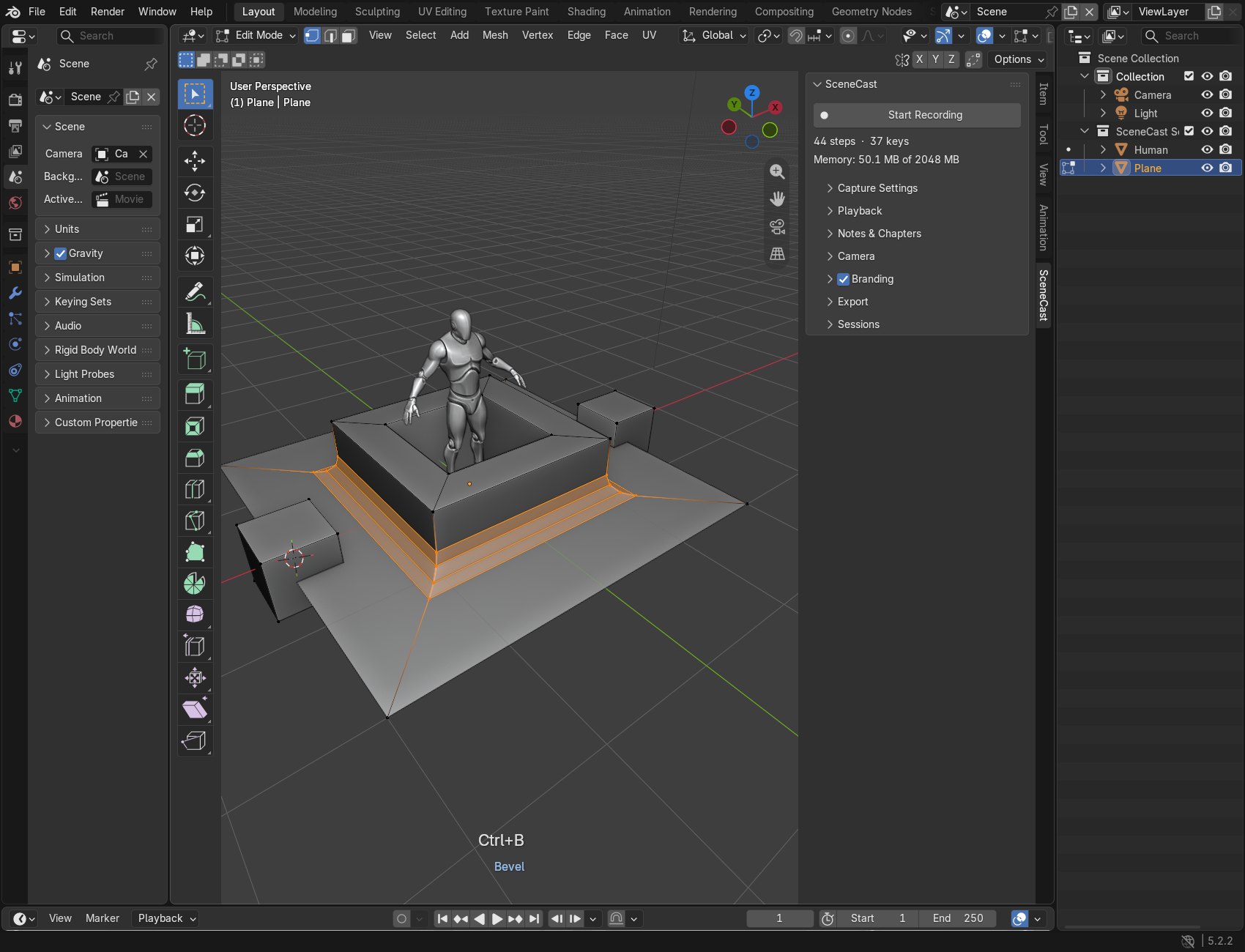Open the Mesh menu
Image resolution: width=1245 pixels, height=952 pixels.
point(495,35)
